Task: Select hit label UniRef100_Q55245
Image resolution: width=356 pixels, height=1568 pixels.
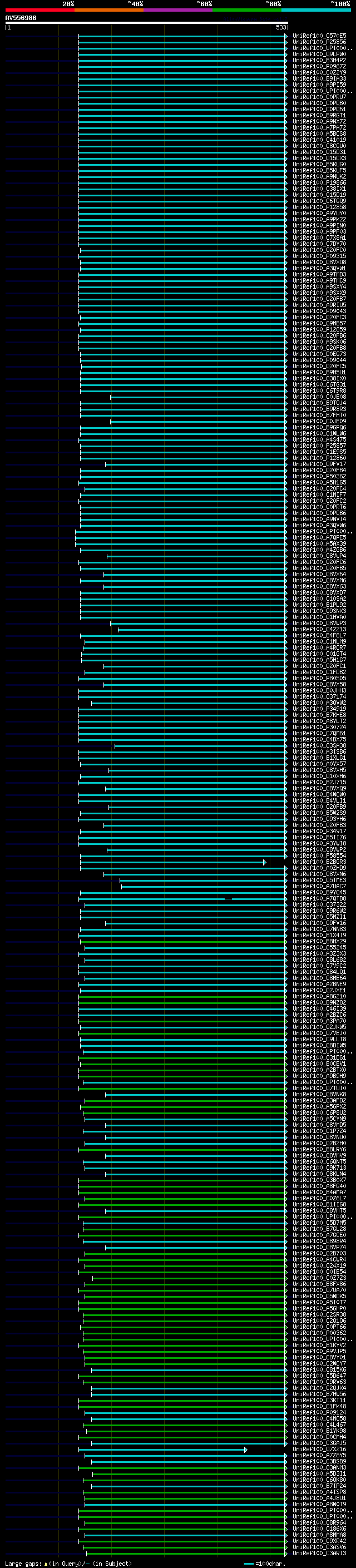Action: 319,947
